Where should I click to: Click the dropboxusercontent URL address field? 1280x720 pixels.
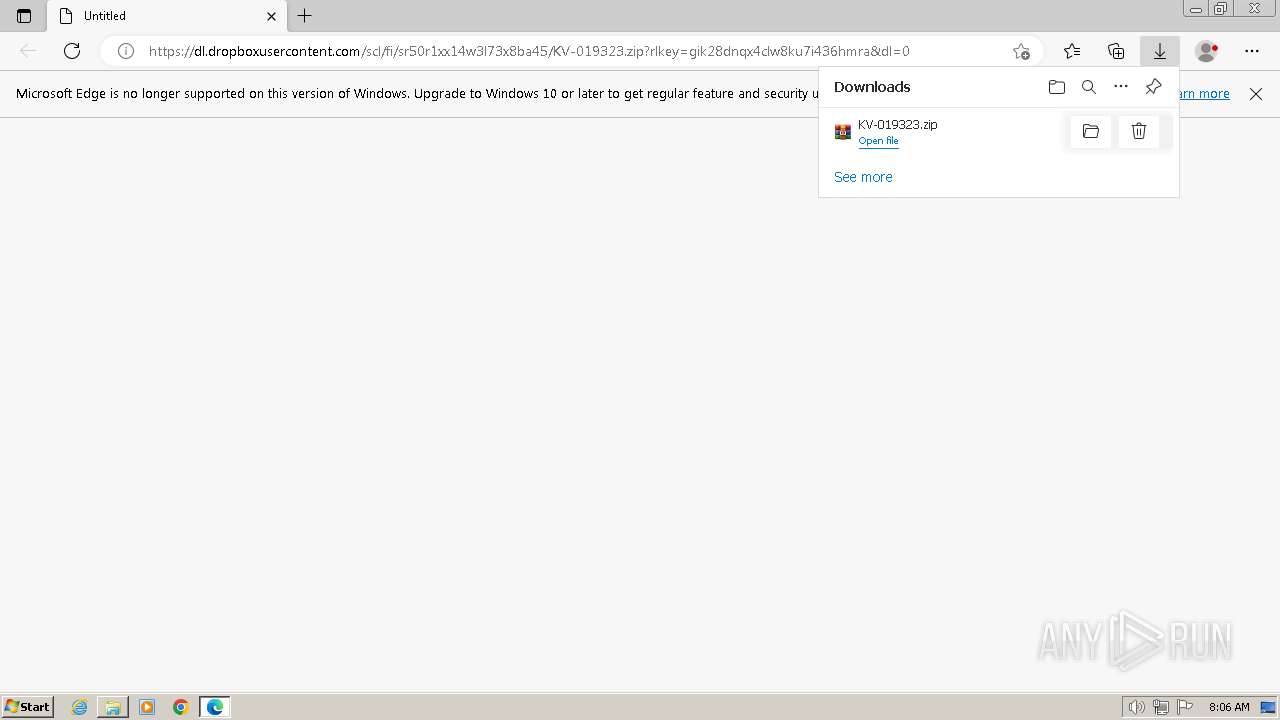[x=529, y=51]
